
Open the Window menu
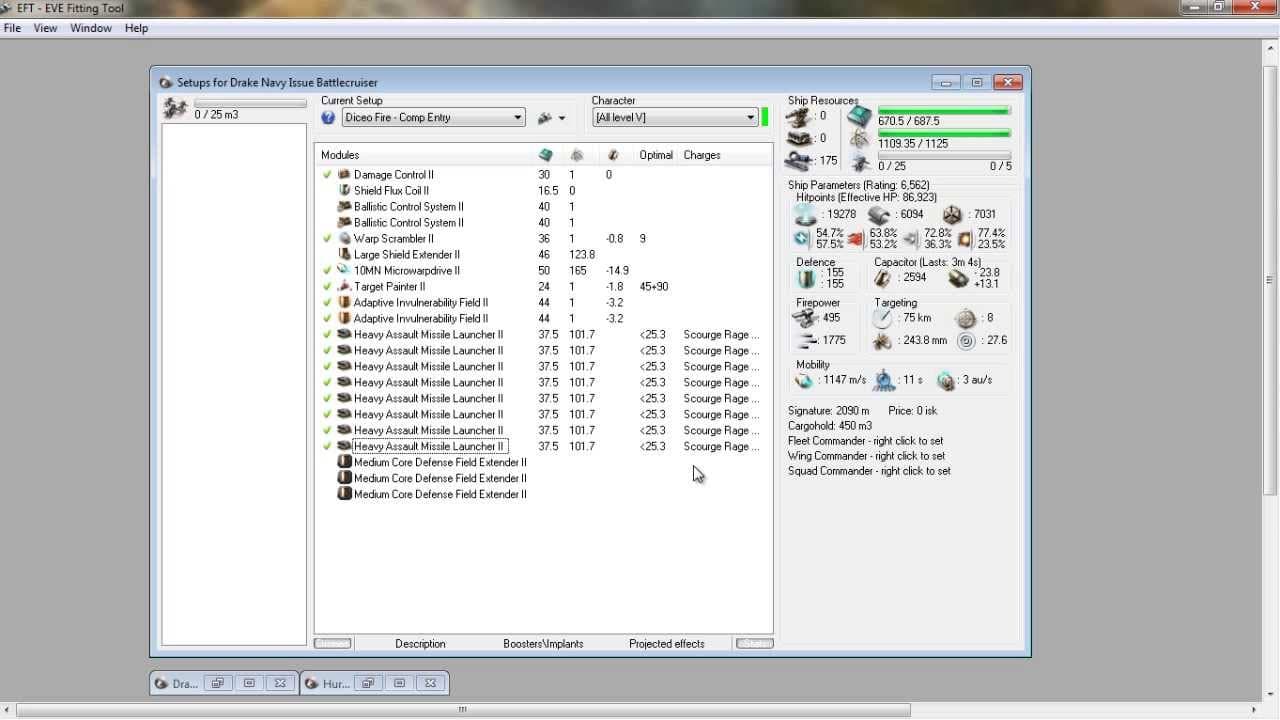(x=91, y=28)
